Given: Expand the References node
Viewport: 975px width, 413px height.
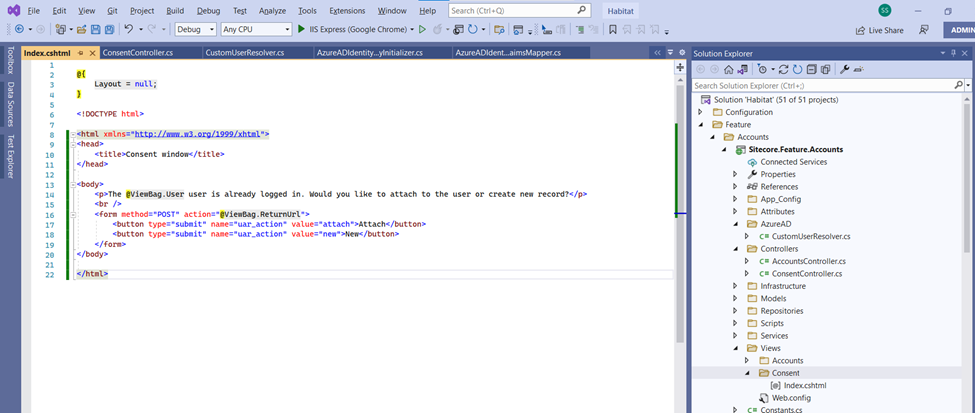Looking at the screenshot, I should [x=736, y=187].
